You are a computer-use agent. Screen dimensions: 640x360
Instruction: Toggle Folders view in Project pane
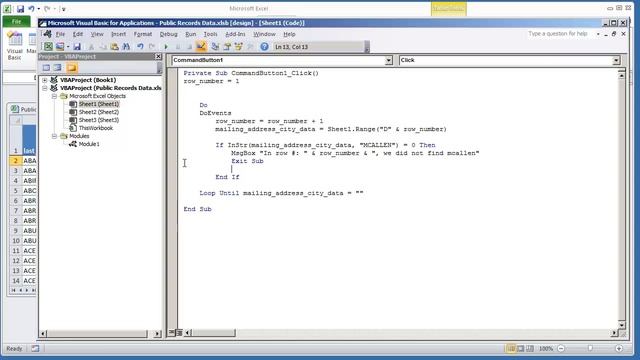pos(72,68)
